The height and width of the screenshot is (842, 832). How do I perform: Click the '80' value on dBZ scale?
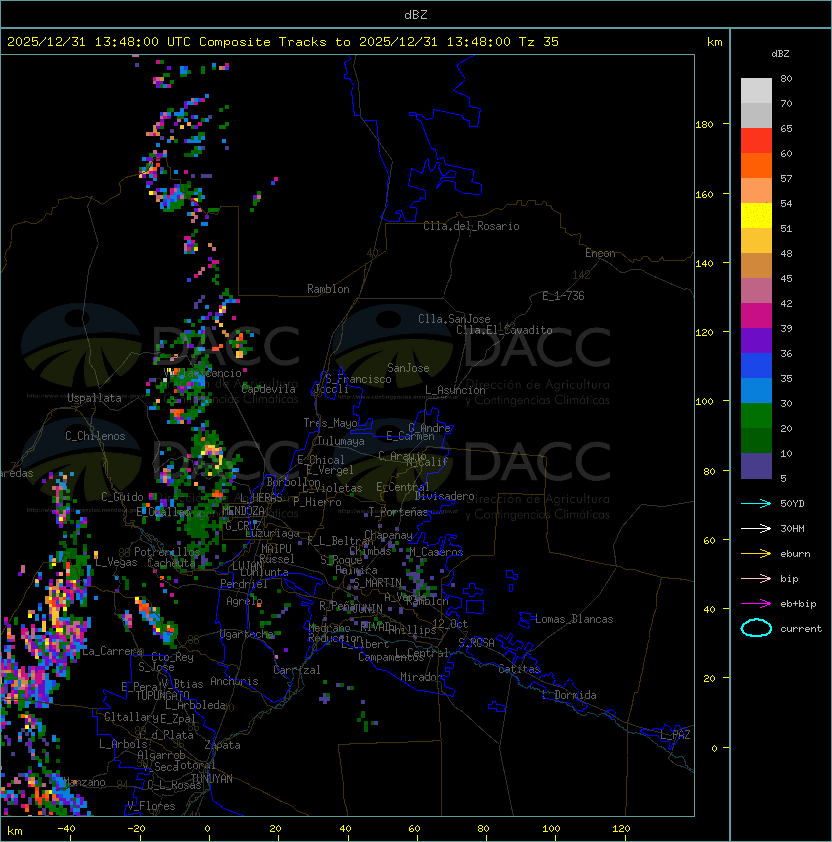coord(786,78)
